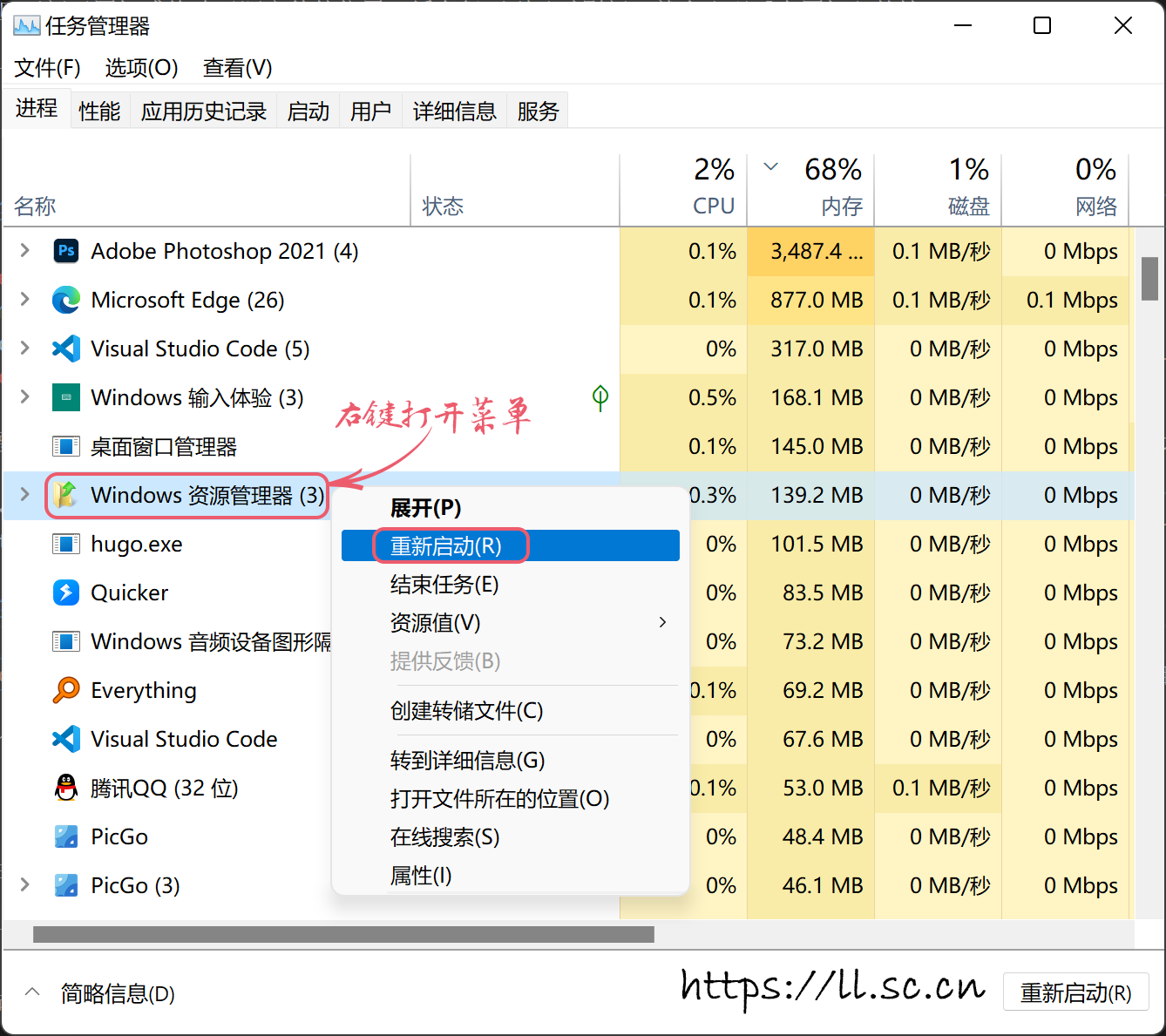Select the 进程 tab
The height and width of the screenshot is (1036, 1166).
pyautogui.click(x=37, y=108)
